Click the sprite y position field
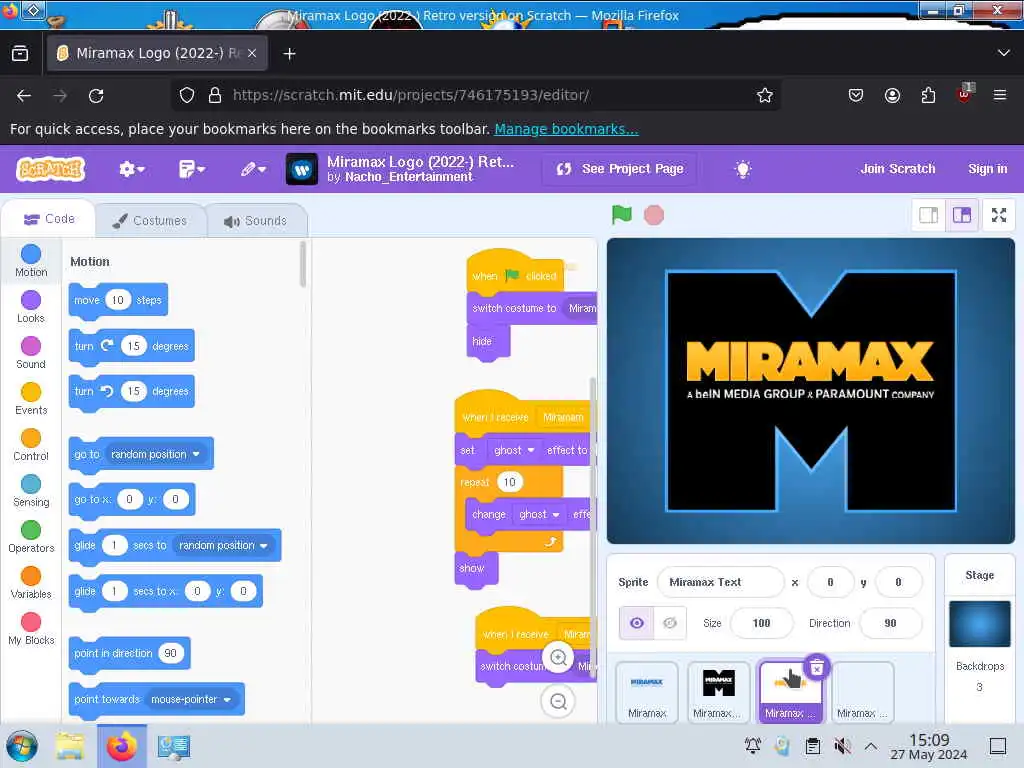 [x=898, y=582]
